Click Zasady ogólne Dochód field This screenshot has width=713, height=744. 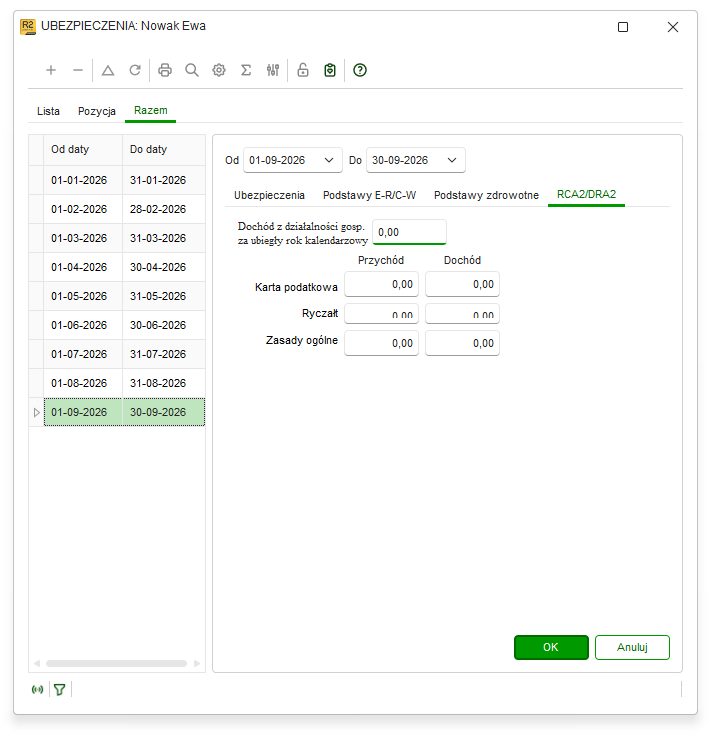[x=463, y=343]
